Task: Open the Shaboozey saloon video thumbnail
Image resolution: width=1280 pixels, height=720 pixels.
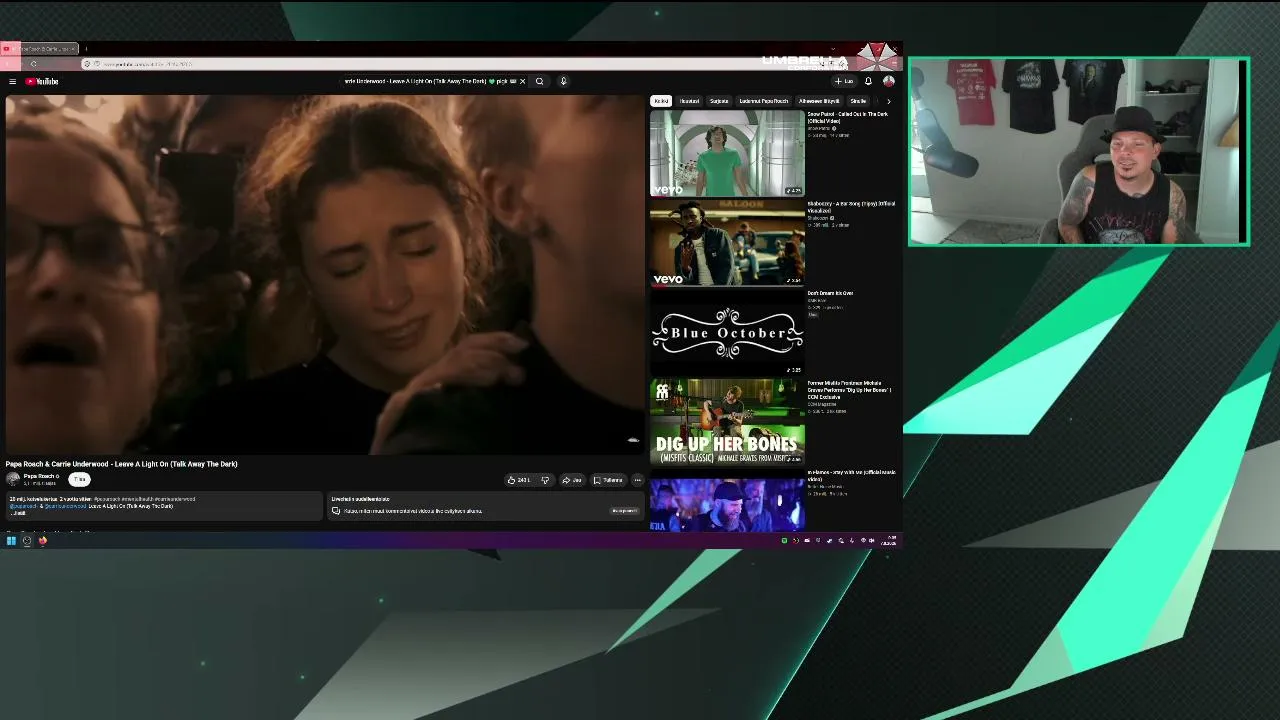Action: [727, 243]
